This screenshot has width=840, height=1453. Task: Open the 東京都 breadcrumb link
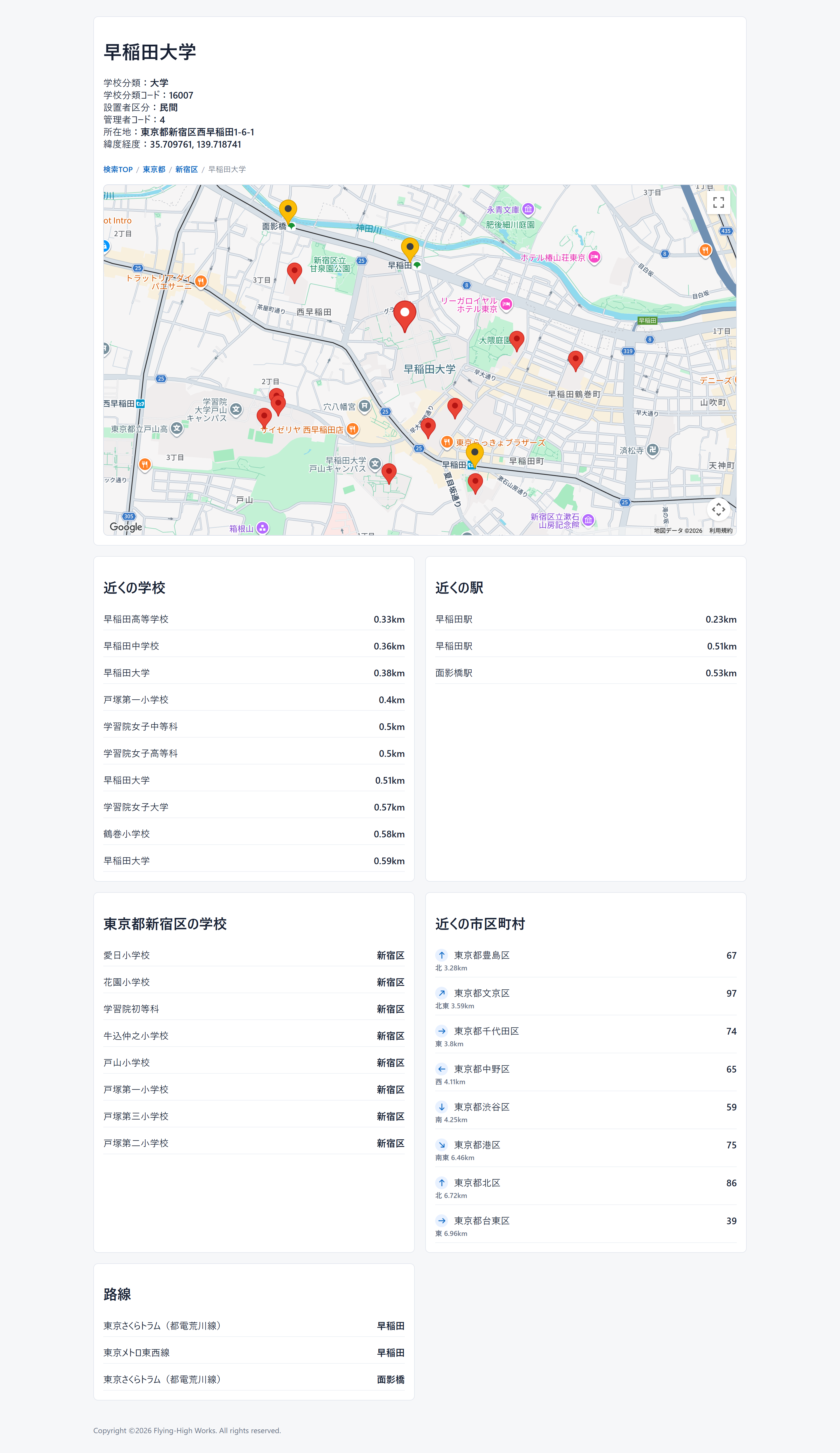[154, 170]
